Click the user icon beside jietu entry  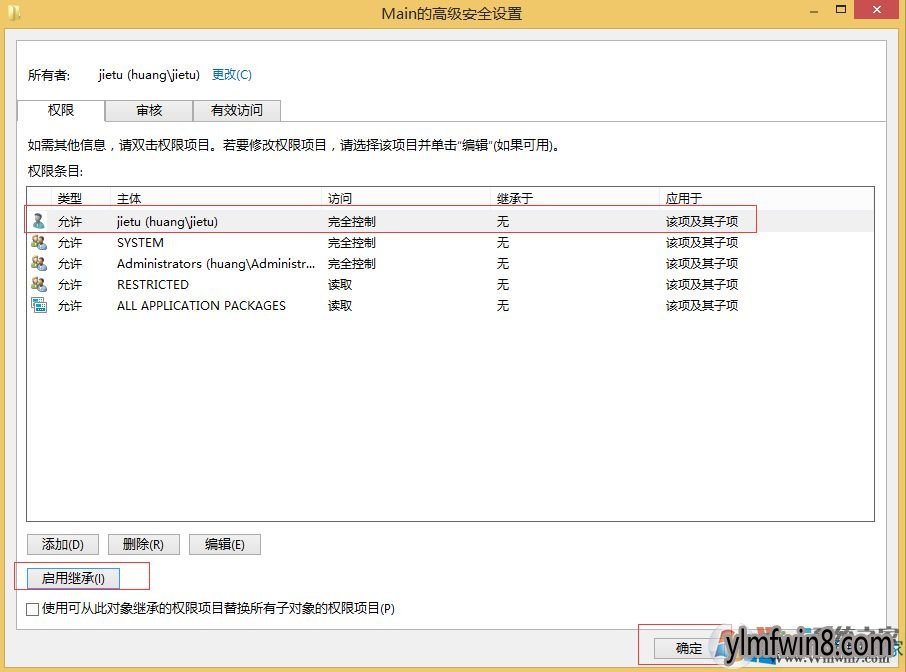click(x=37, y=221)
